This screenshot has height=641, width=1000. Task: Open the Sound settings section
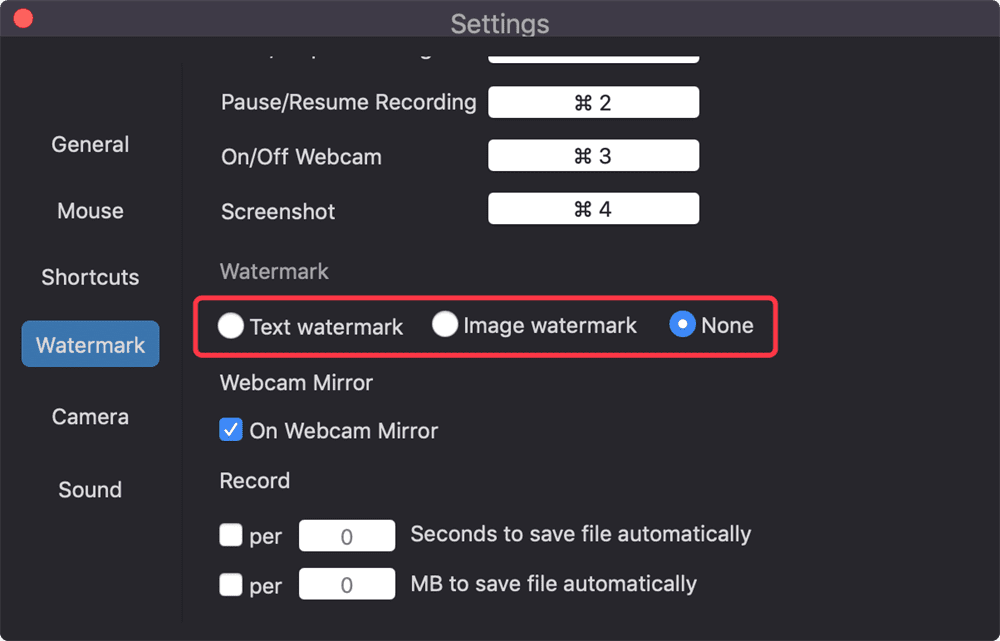tap(90, 489)
